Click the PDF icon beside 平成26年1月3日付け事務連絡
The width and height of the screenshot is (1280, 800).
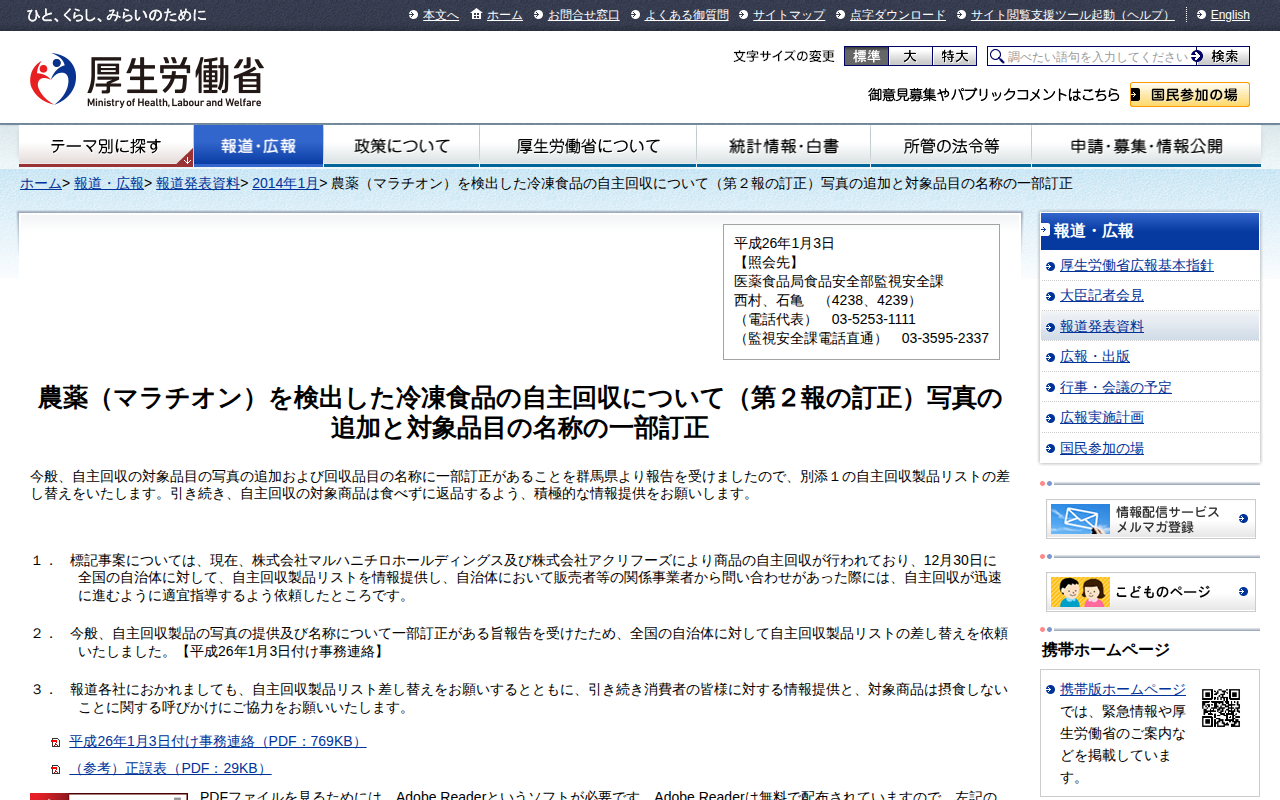pyautogui.click(x=55, y=742)
